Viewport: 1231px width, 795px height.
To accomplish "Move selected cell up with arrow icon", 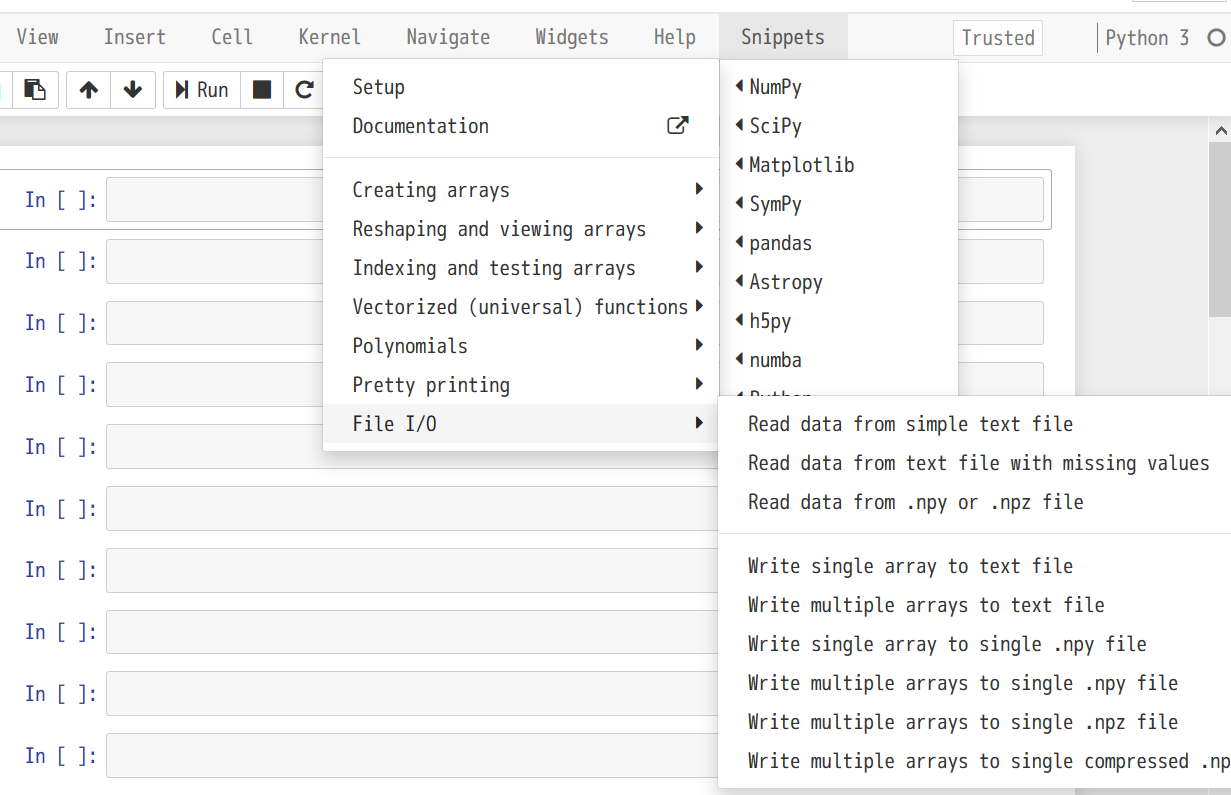I will pos(89,90).
